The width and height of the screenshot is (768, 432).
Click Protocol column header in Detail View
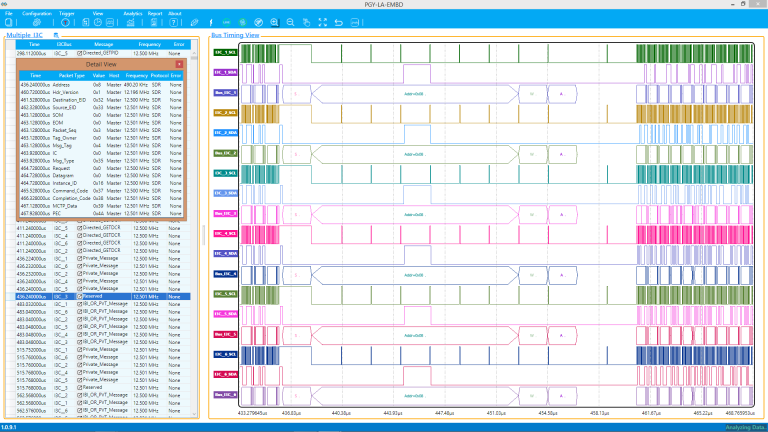pyautogui.click(x=159, y=75)
